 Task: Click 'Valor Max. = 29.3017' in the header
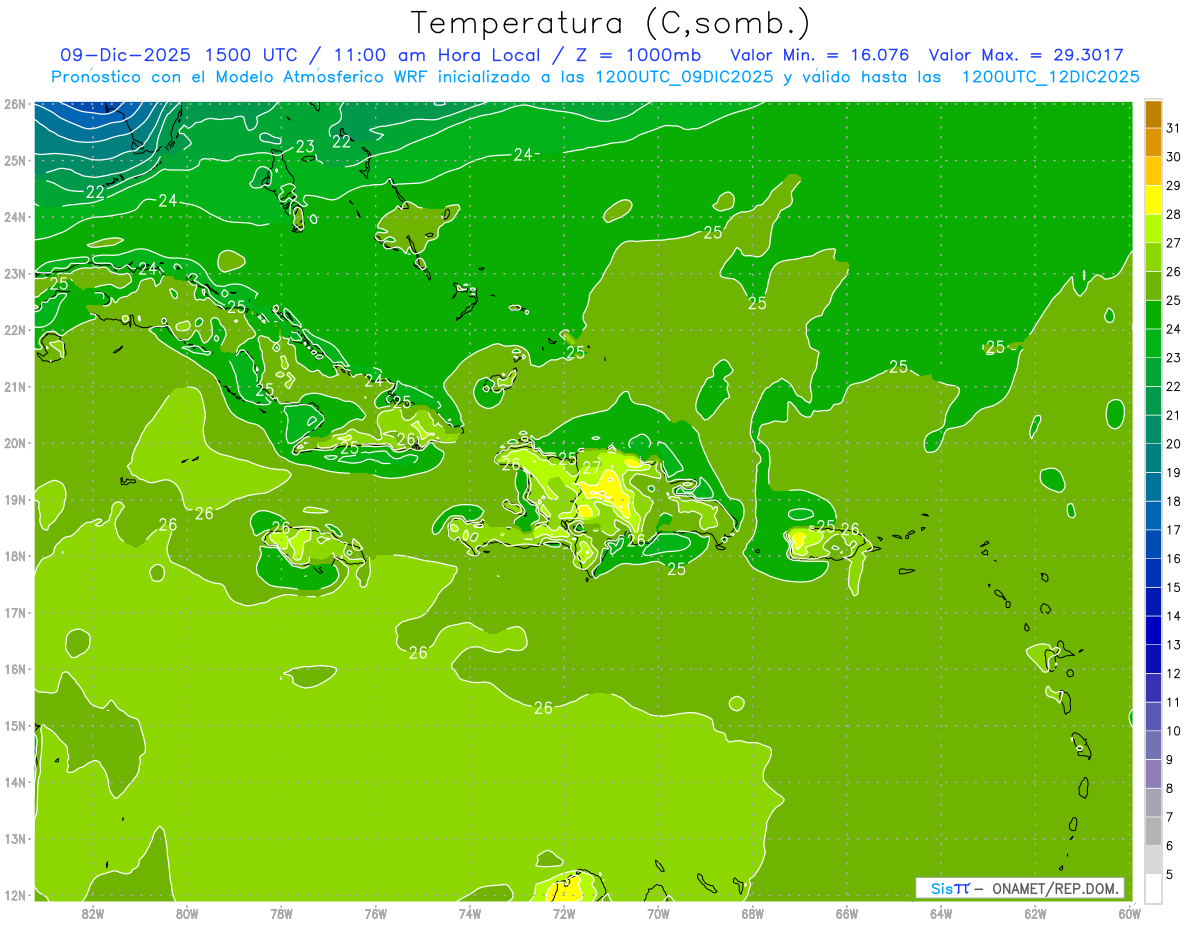click(x=1026, y=55)
